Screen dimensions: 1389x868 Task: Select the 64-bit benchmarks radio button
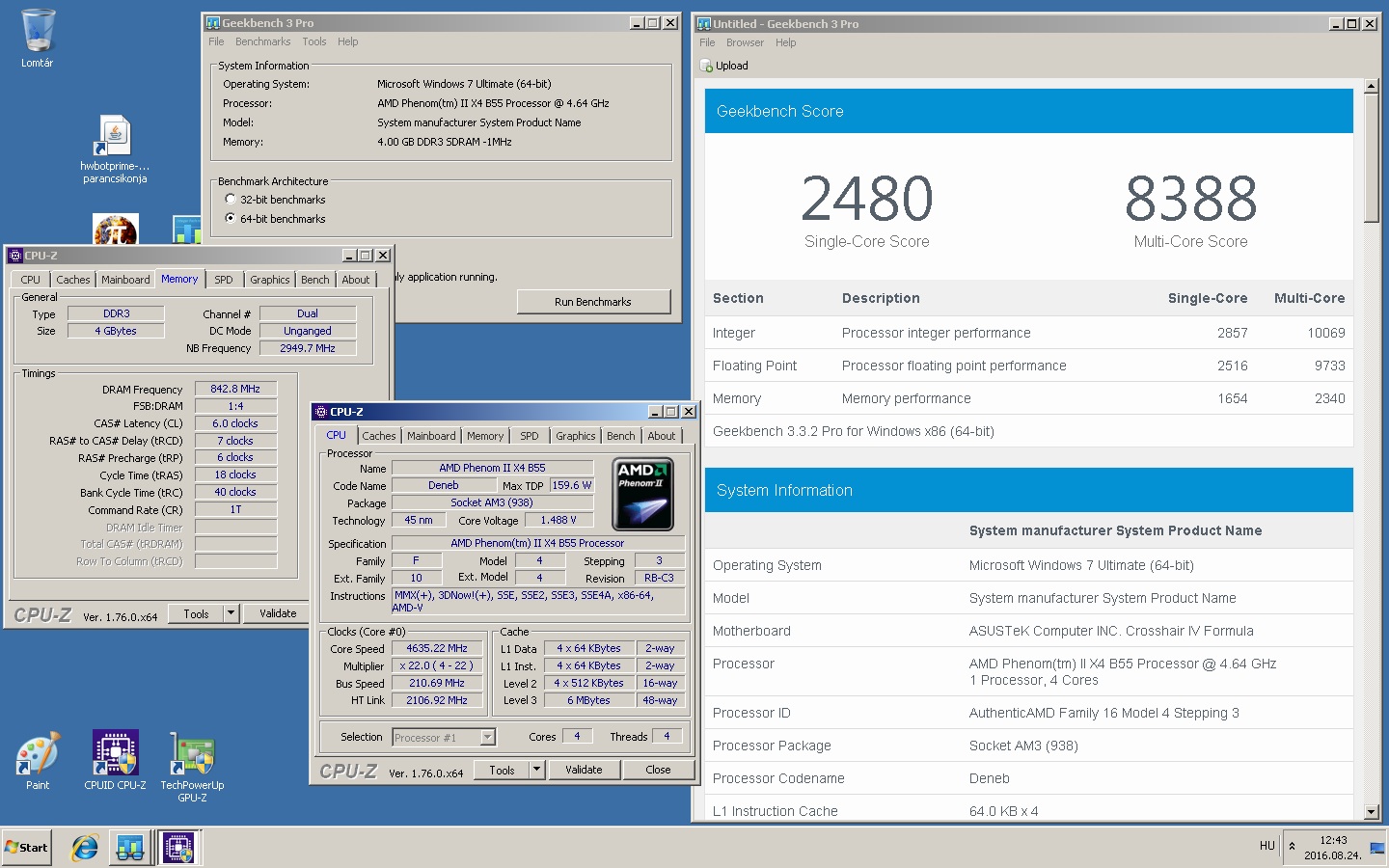[231, 219]
